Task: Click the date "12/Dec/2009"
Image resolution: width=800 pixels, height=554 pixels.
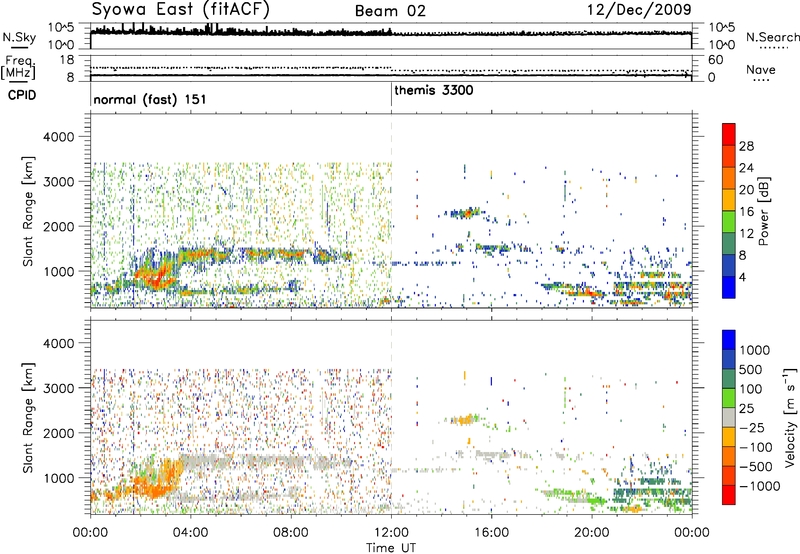Action: click(x=639, y=9)
